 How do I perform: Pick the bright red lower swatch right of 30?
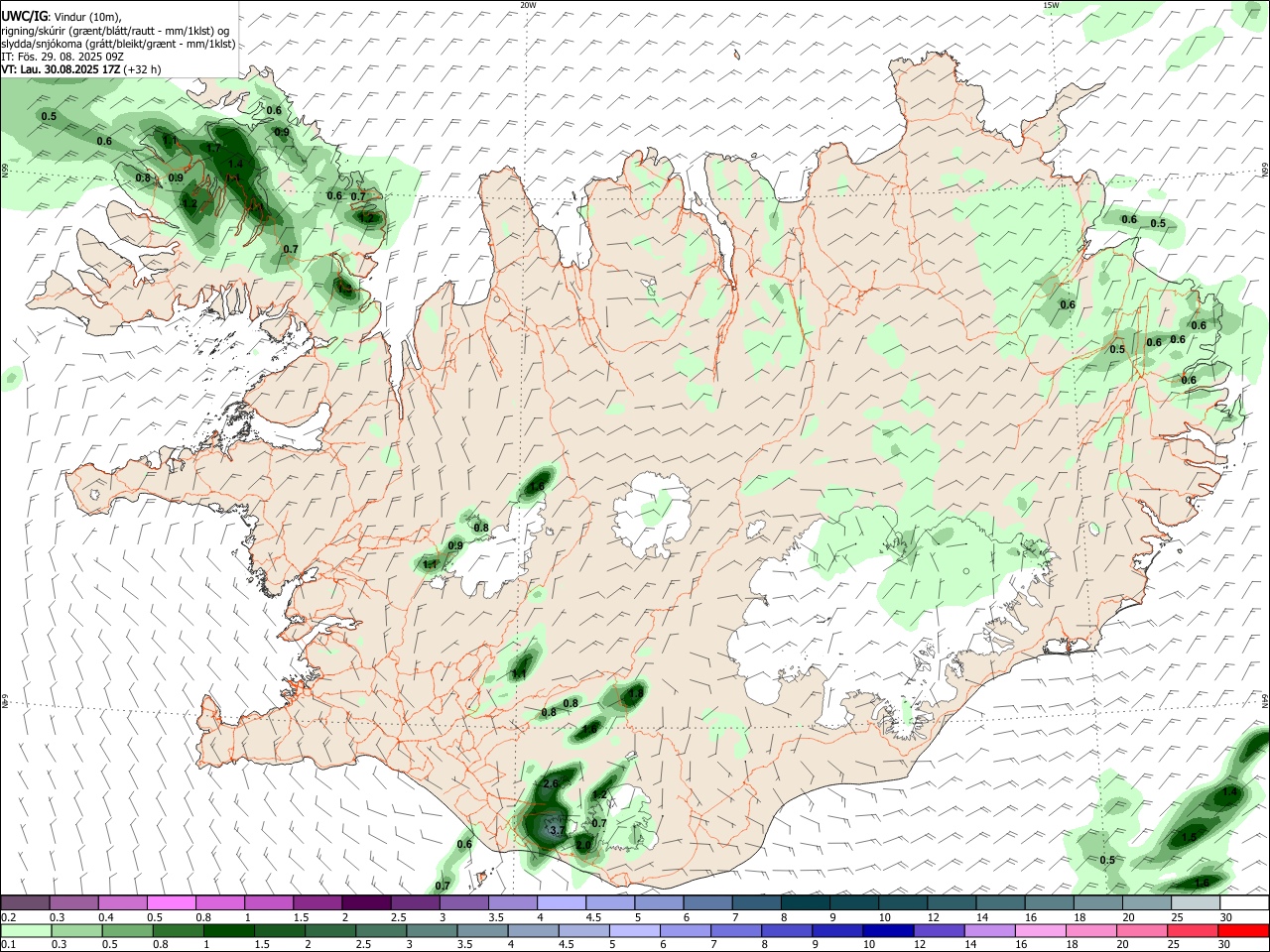pyautogui.click(x=1242, y=930)
